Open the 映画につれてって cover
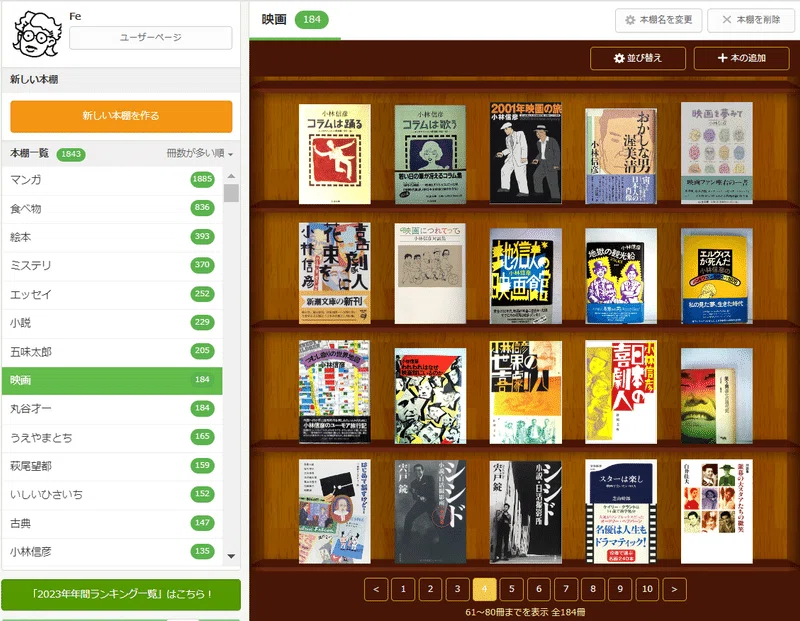The height and width of the screenshot is (621, 800). tap(430, 274)
